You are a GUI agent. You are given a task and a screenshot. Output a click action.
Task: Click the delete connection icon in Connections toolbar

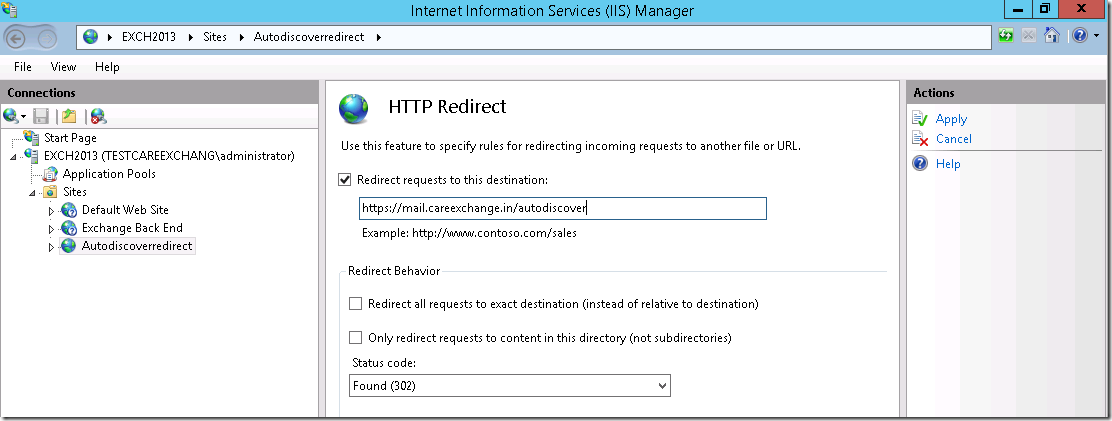(x=98, y=116)
